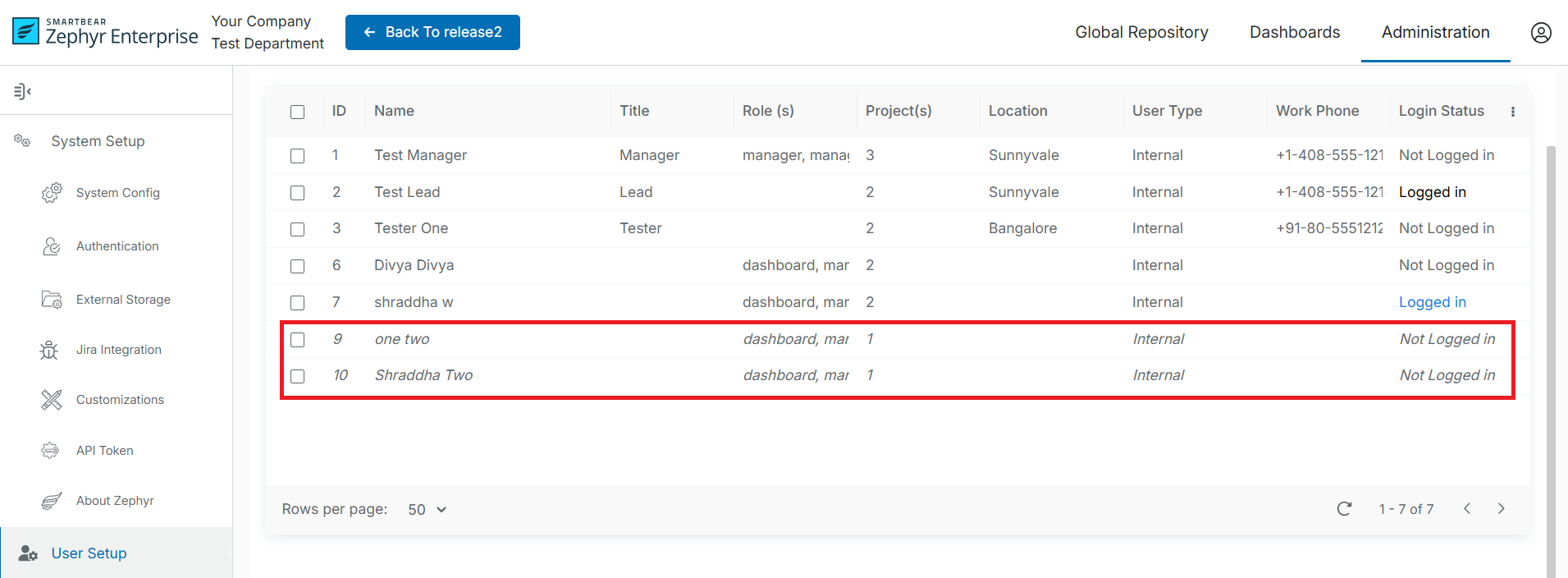Image resolution: width=1568 pixels, height=578 pixels.
Task: Collapse the left sidebar menu icon
Action: tap(22, 91)
